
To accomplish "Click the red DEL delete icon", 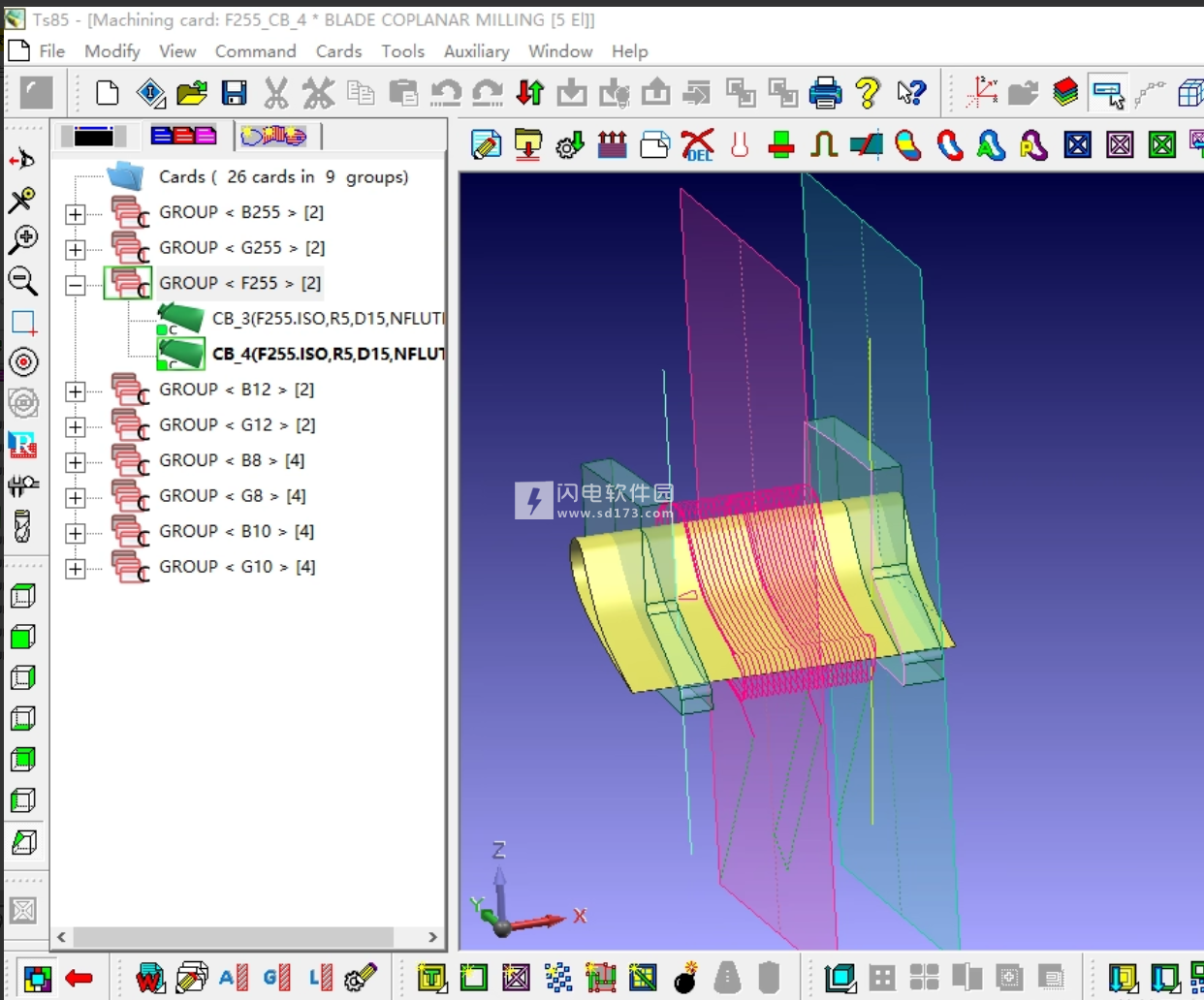I will [x=697, y=145].
